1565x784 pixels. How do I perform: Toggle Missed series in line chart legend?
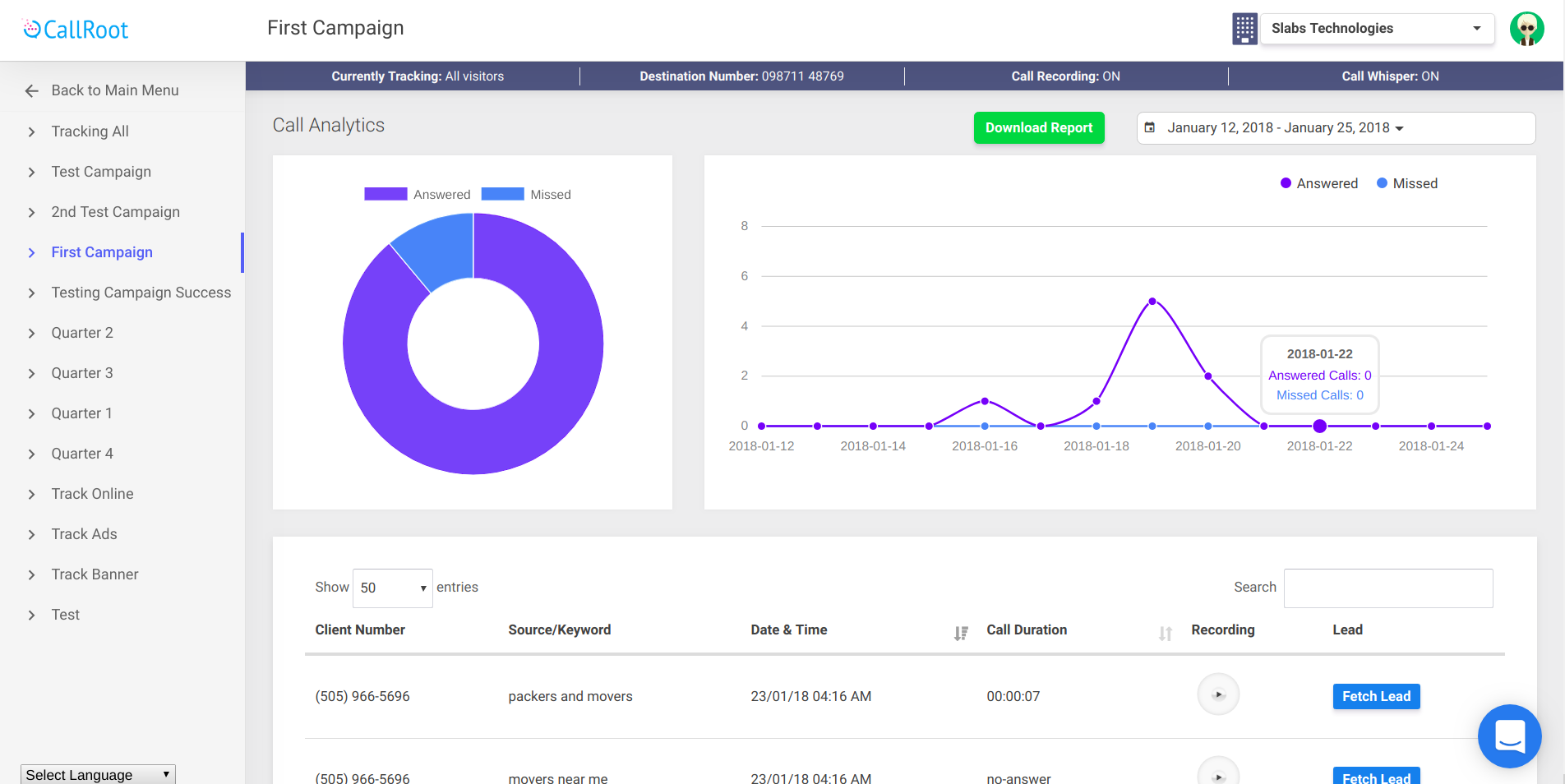[1406, 183]
